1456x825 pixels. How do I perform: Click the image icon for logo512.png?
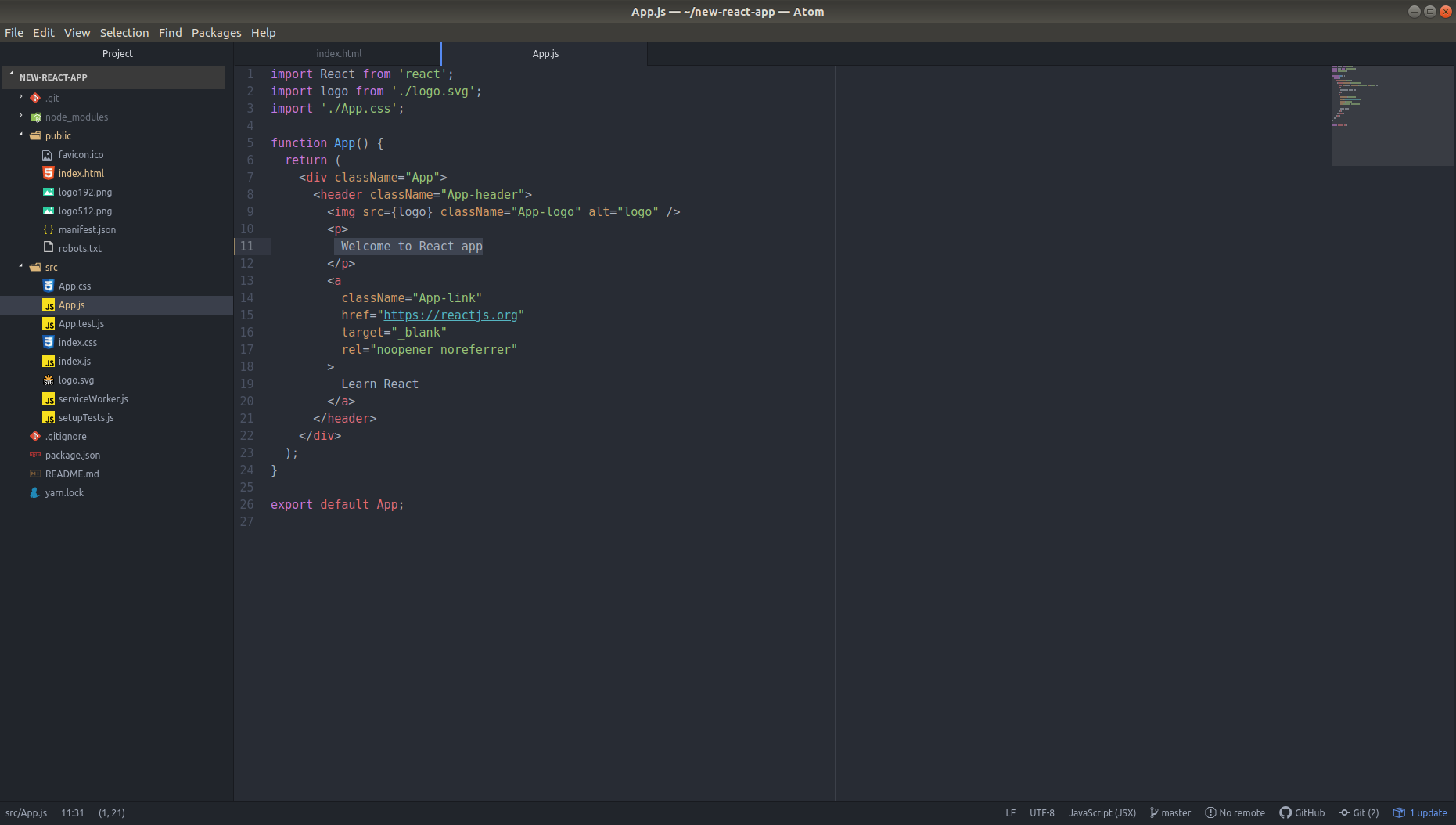pyautogui.click(x=48, y=211)
